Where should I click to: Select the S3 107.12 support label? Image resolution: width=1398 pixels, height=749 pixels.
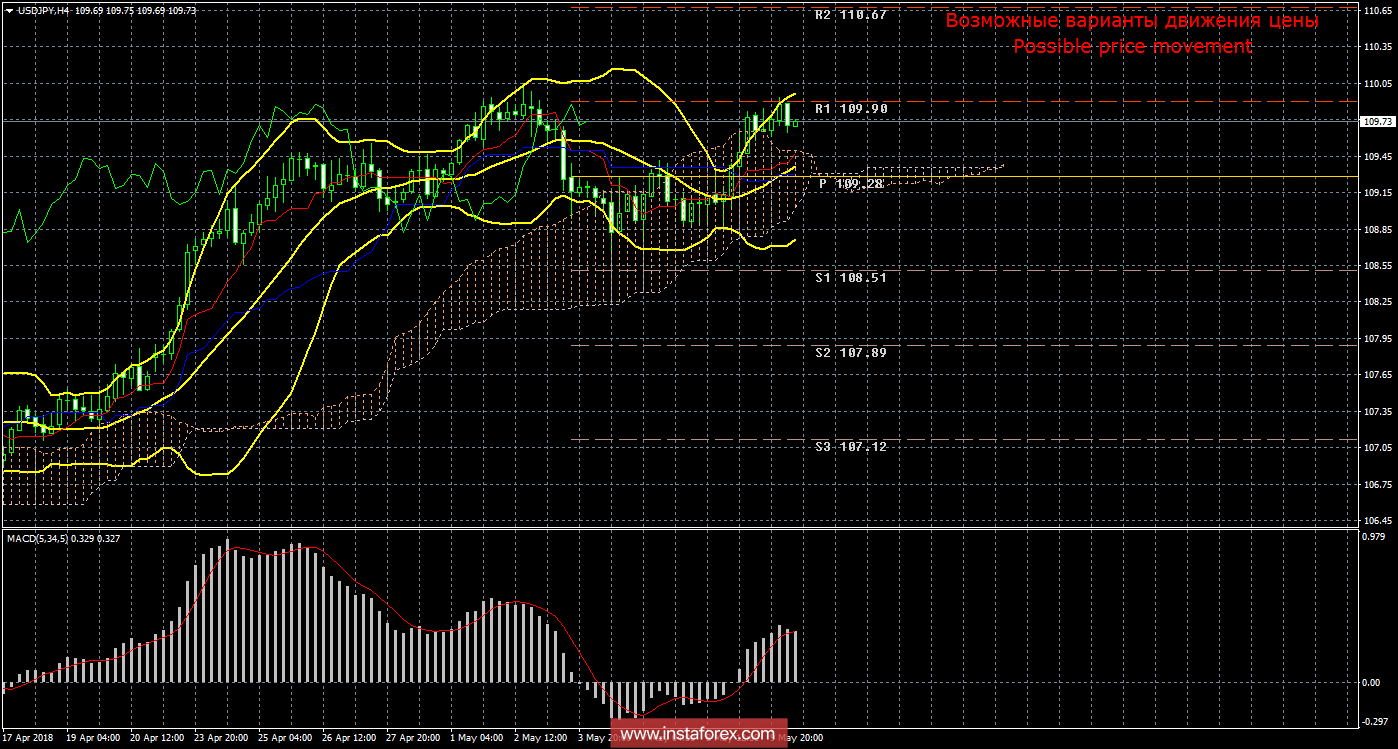click(x=850, y=446)
